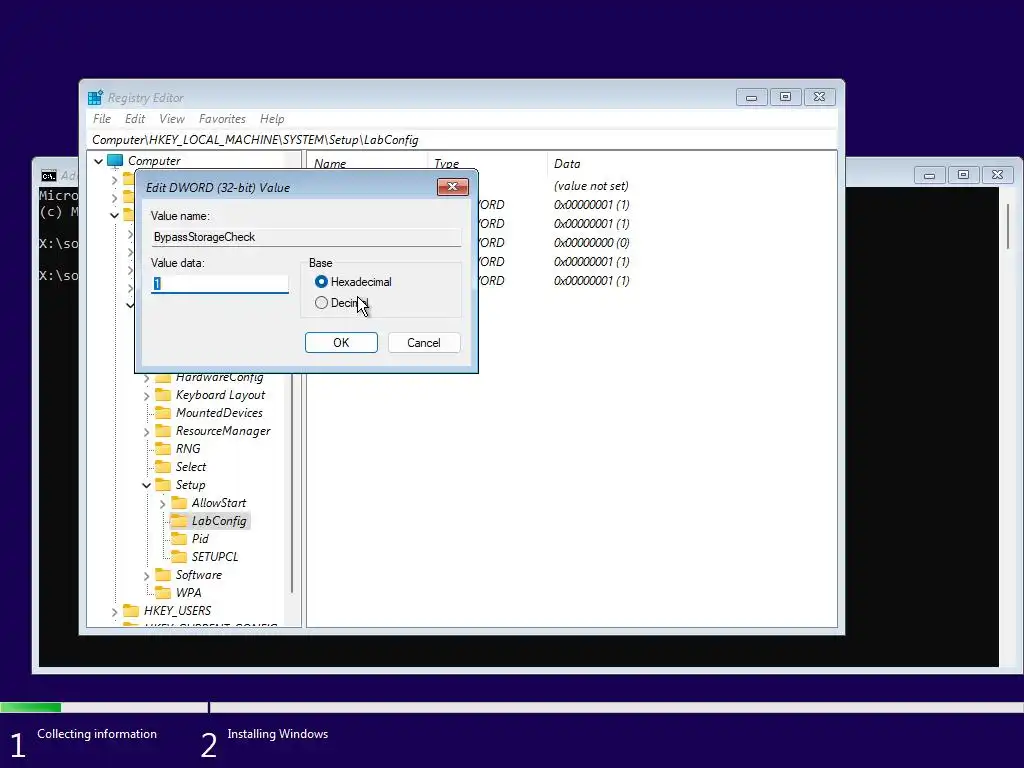Click the 'Installing Windows' setup step label
Screen dimensions: 1024x768
click(278, 734)
